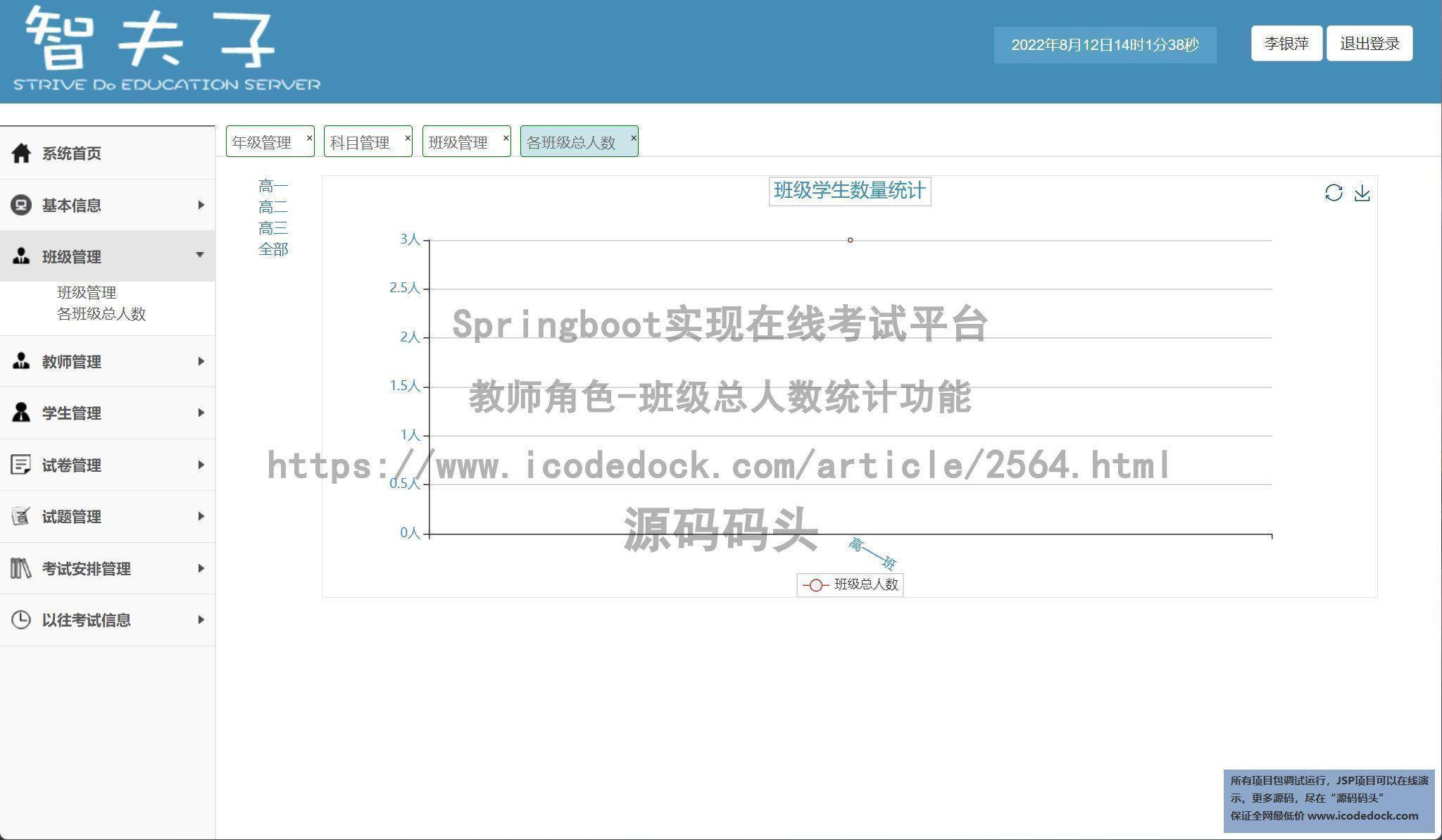Viewport: 1442px width, 840px height.
Task: Expand the 学生管理 menu arrow
Action: pyautogui.click(x=201, y=413)
